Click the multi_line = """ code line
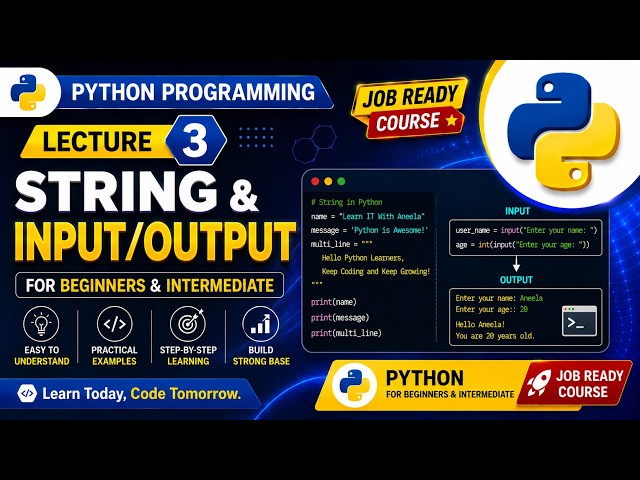Image resolution: width=640 pixels, height=480 pixels. click(341, 244)
